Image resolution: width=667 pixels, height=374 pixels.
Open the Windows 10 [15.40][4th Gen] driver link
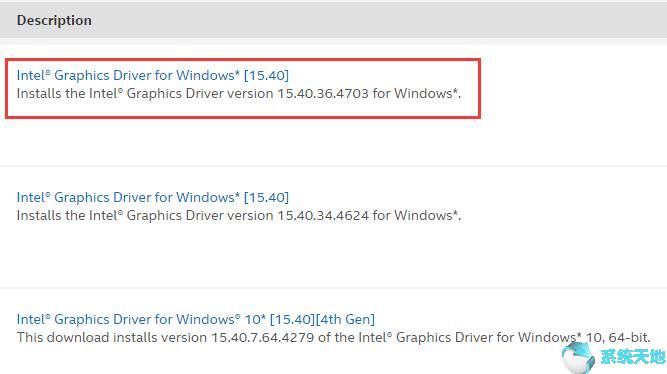[x=196, y=320]
